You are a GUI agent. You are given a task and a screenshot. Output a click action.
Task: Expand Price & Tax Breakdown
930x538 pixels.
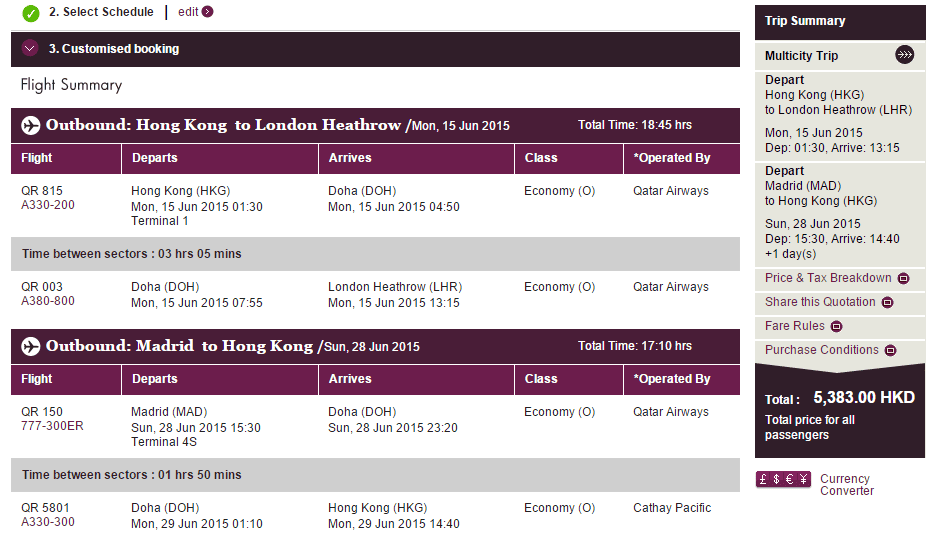[x=903, y=279]
